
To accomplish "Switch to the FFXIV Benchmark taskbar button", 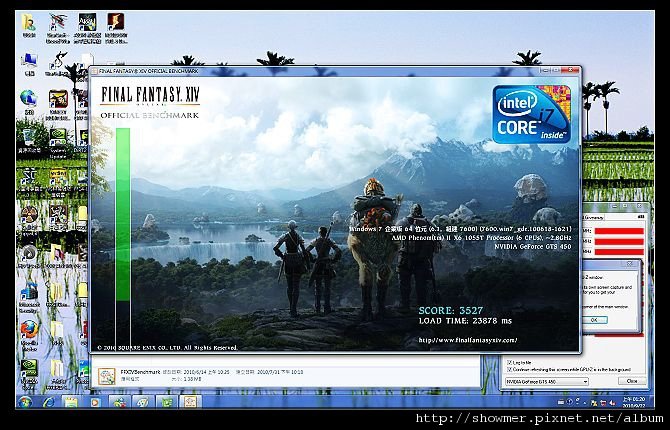I will (x=189, y=402).
